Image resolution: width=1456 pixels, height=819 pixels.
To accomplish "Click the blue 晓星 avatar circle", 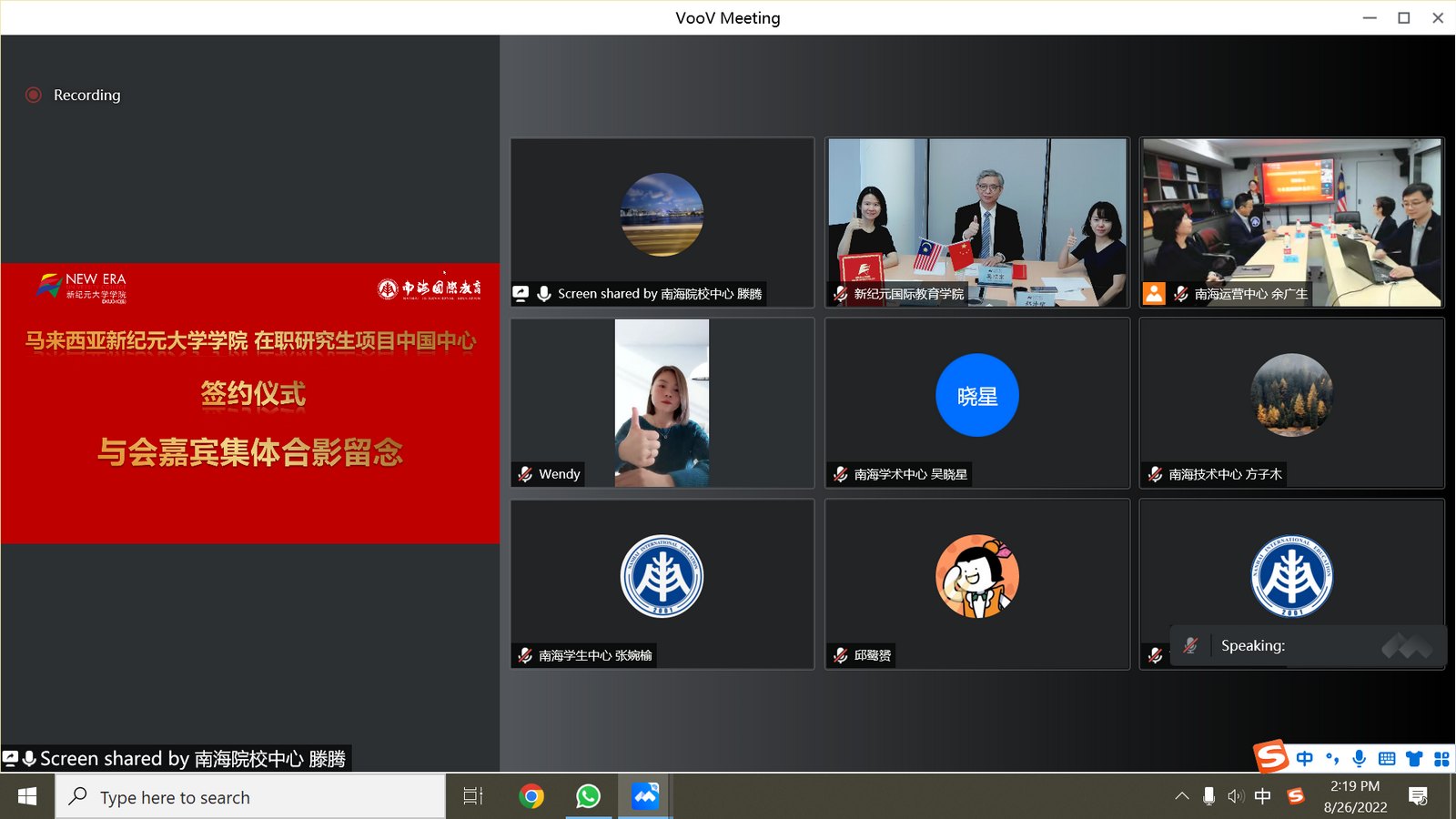I will (x=977, y=395).
